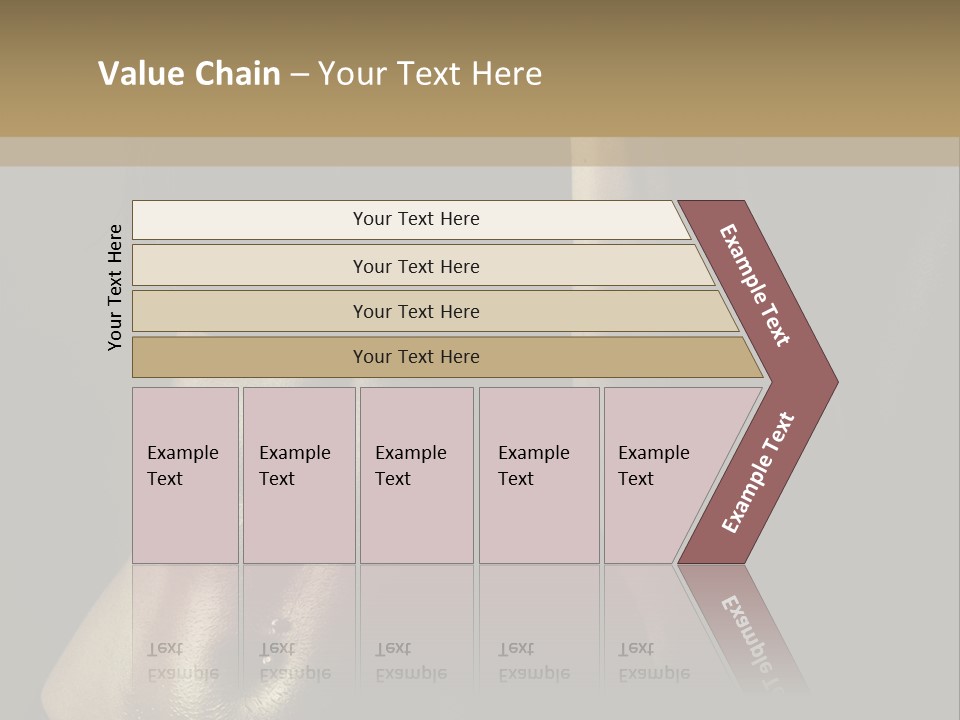Click the first pink 'Example Text' box
This screenshot has width=960, height=720.
pyautogui.click(x=185, y=475)
